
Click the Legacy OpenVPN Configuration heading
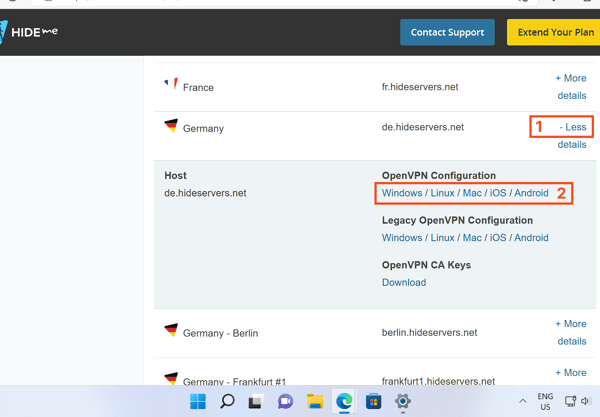pyautogui.click(x=457, y=220)
